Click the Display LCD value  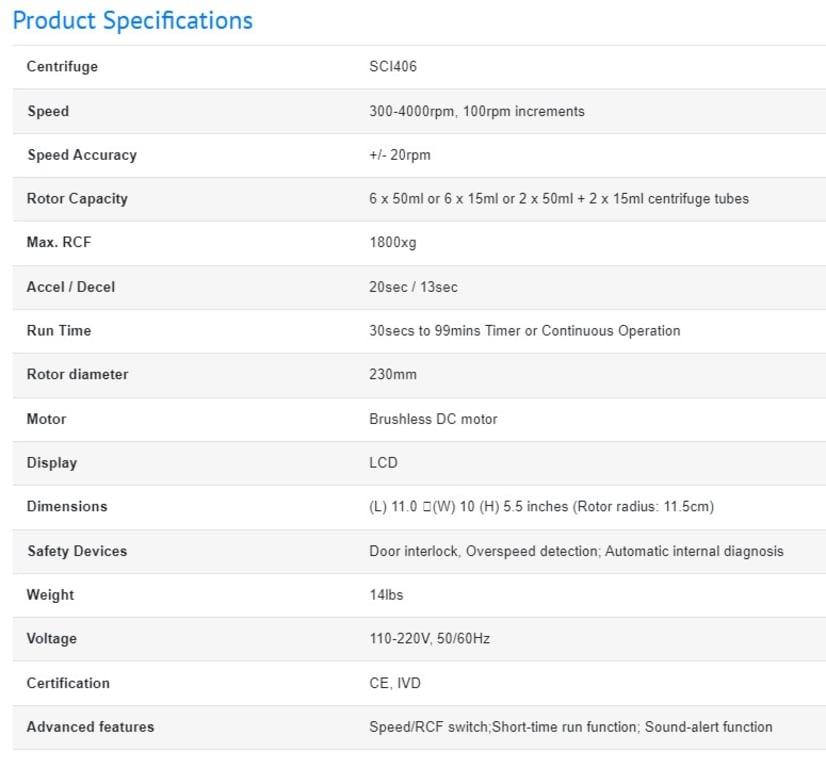tap(383, 463)
